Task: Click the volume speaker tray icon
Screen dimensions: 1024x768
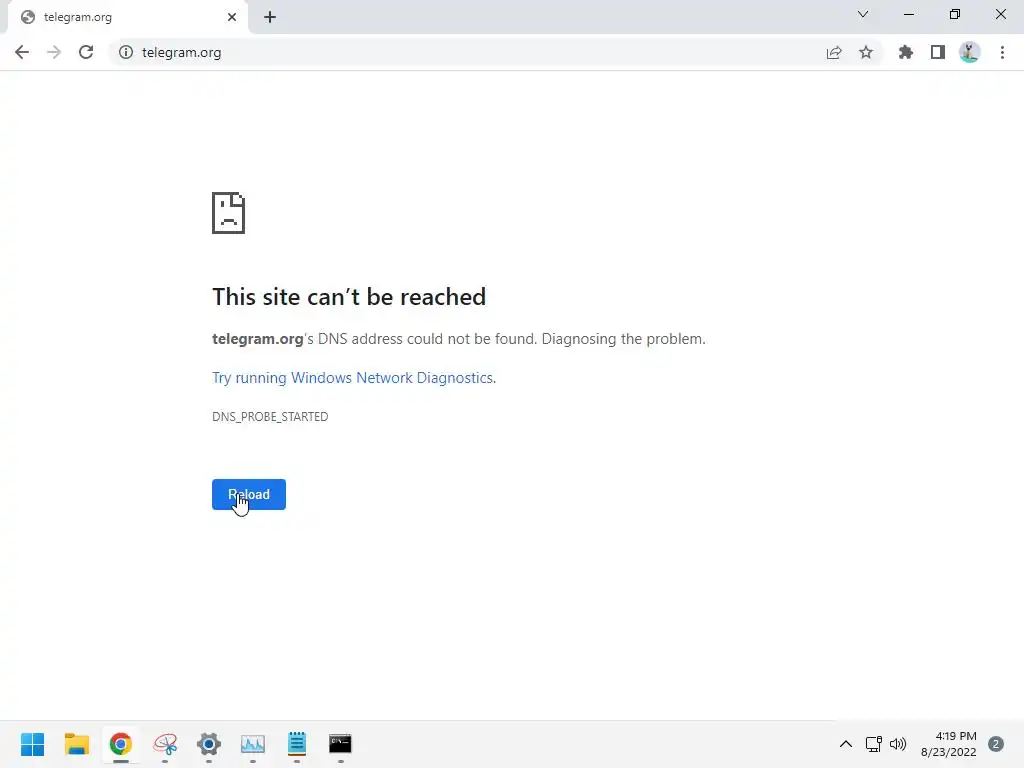Action: [898, 744]
